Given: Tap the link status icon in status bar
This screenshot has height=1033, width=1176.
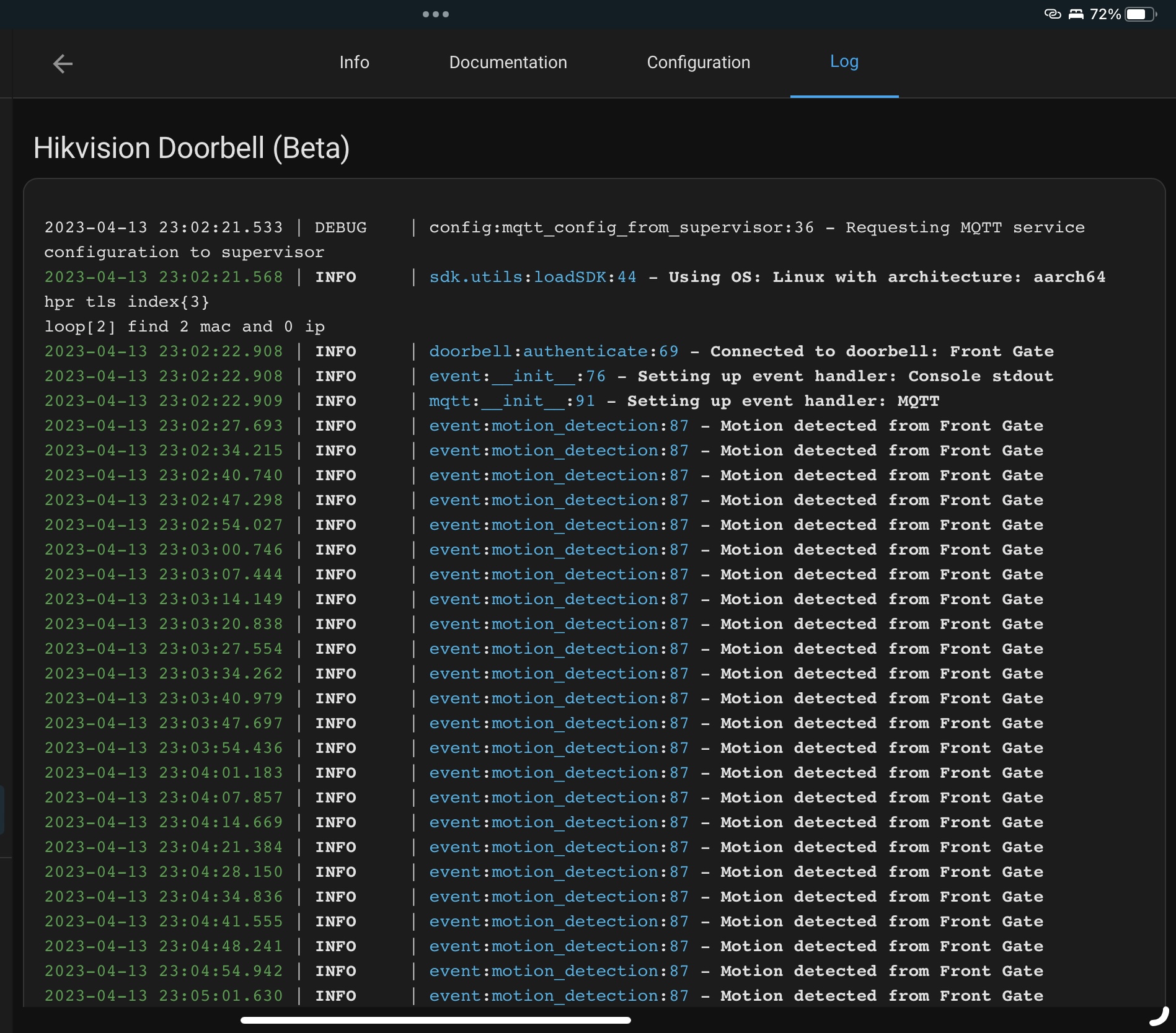Looking at the screenshot, I should pos(1052,14).
